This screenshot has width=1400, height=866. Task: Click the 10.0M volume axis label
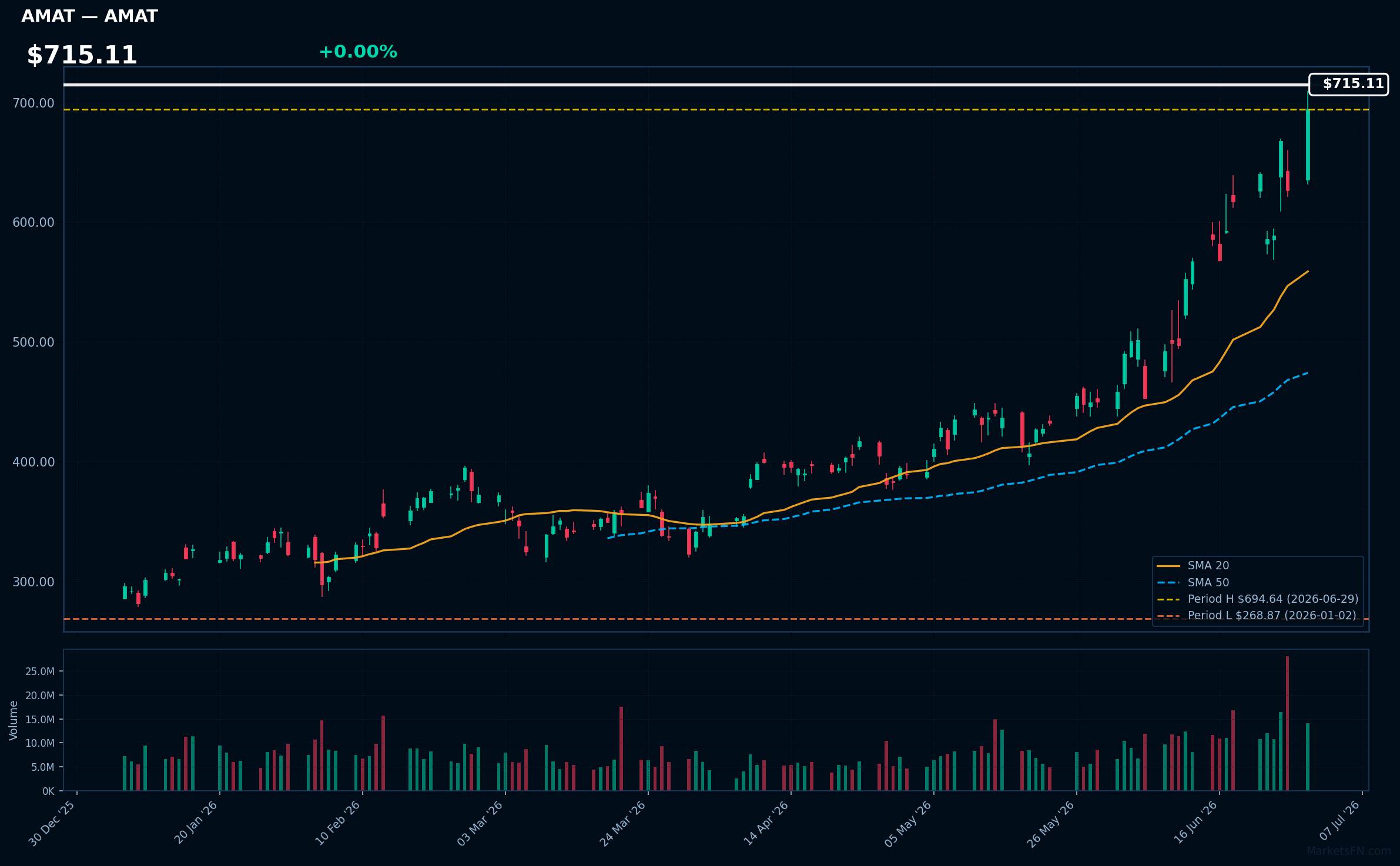[x=40, y=743]
